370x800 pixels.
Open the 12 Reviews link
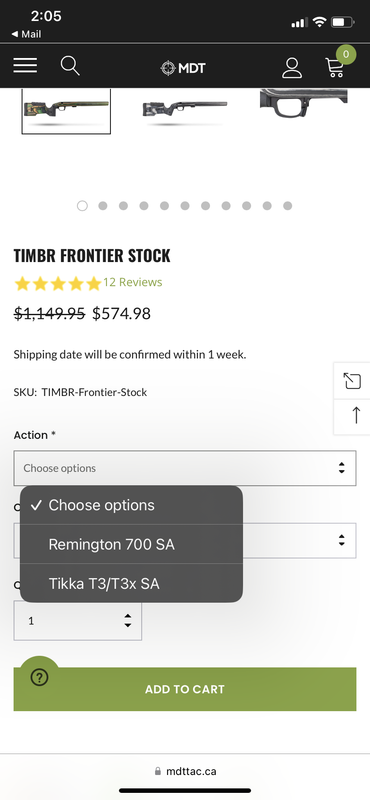click(133, 282)
